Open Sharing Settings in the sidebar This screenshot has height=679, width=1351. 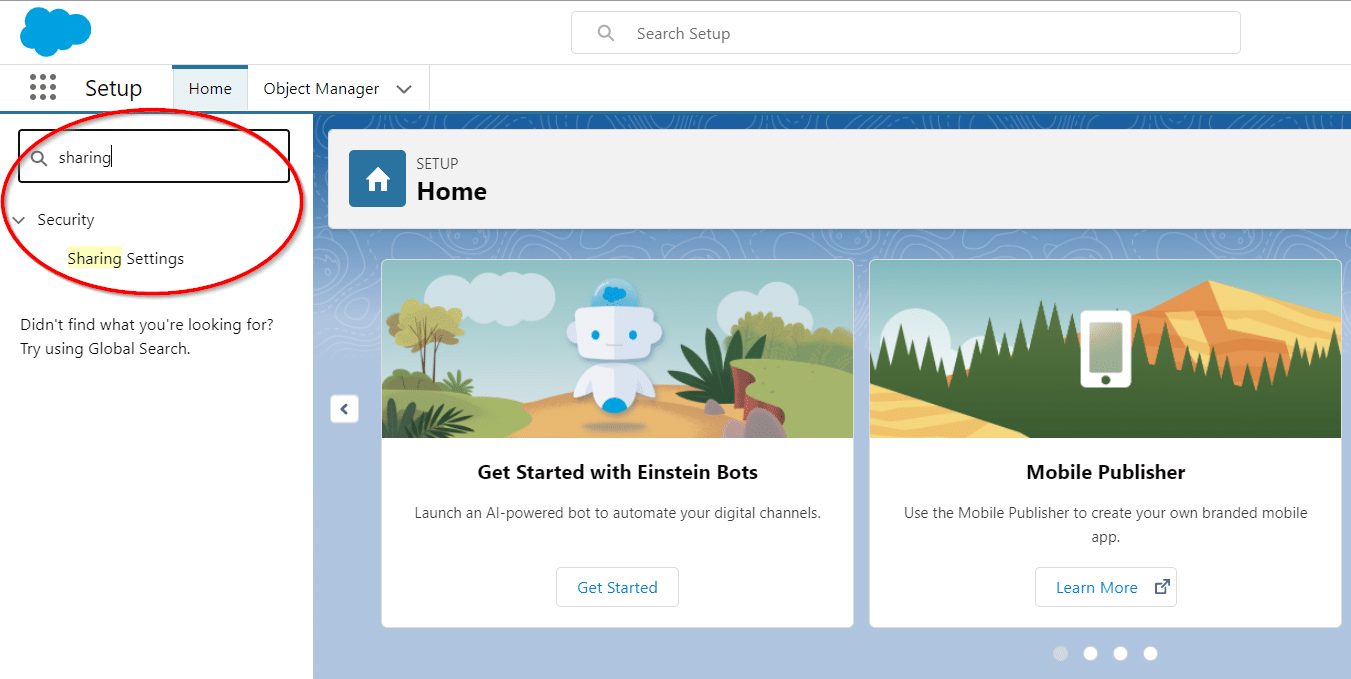click(x=126, y=259)
